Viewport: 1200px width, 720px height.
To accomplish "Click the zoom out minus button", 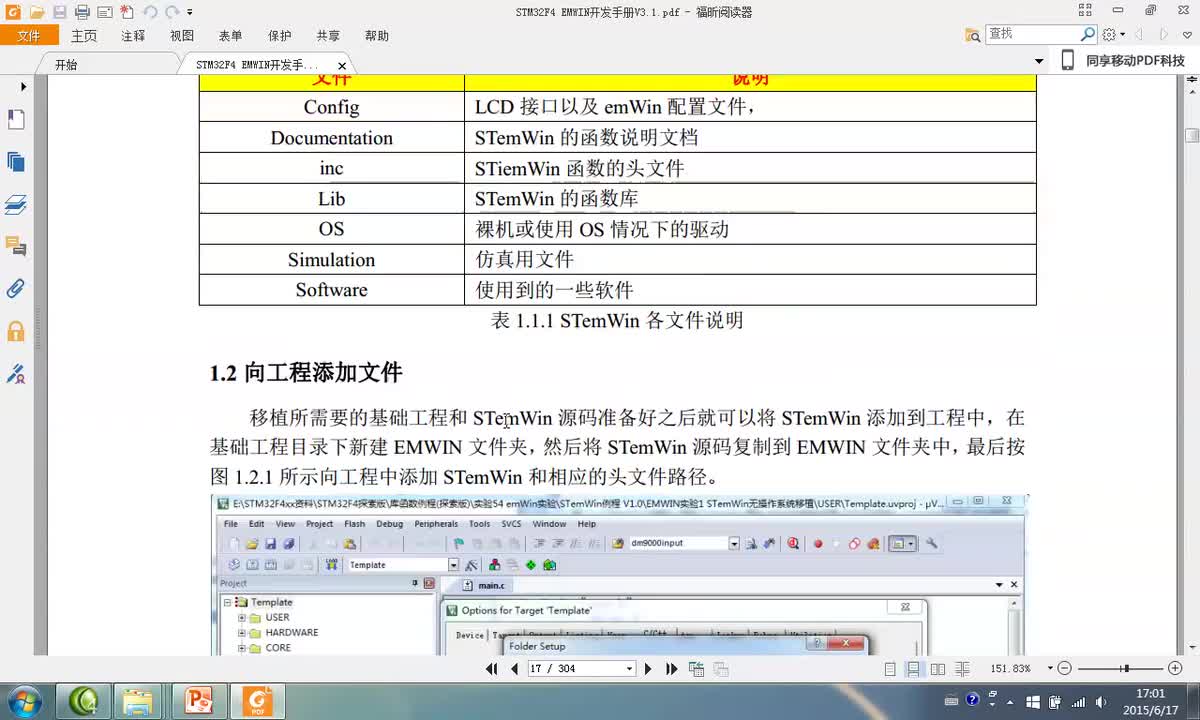I will coord(1064,668).
